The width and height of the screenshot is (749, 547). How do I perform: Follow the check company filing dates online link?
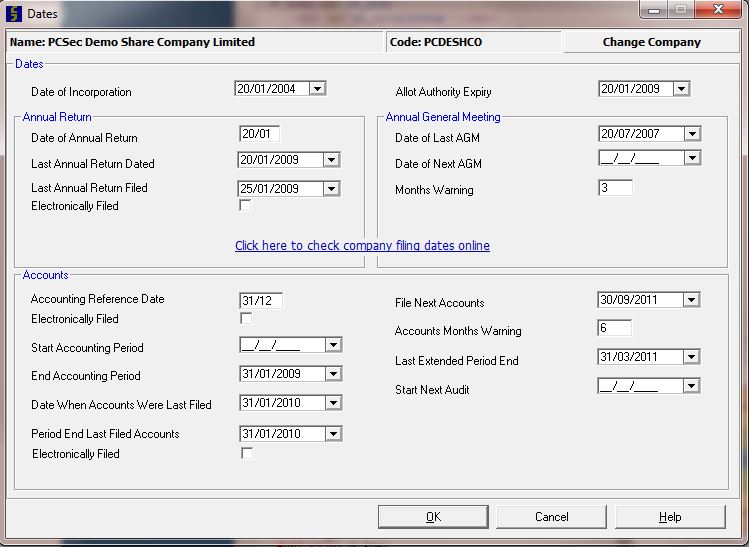point(362,246)
